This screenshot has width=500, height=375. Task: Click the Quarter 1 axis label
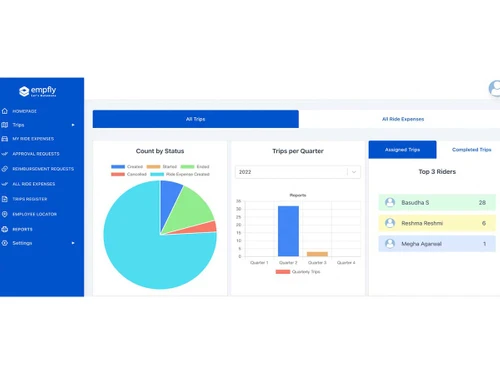(259, 263)
